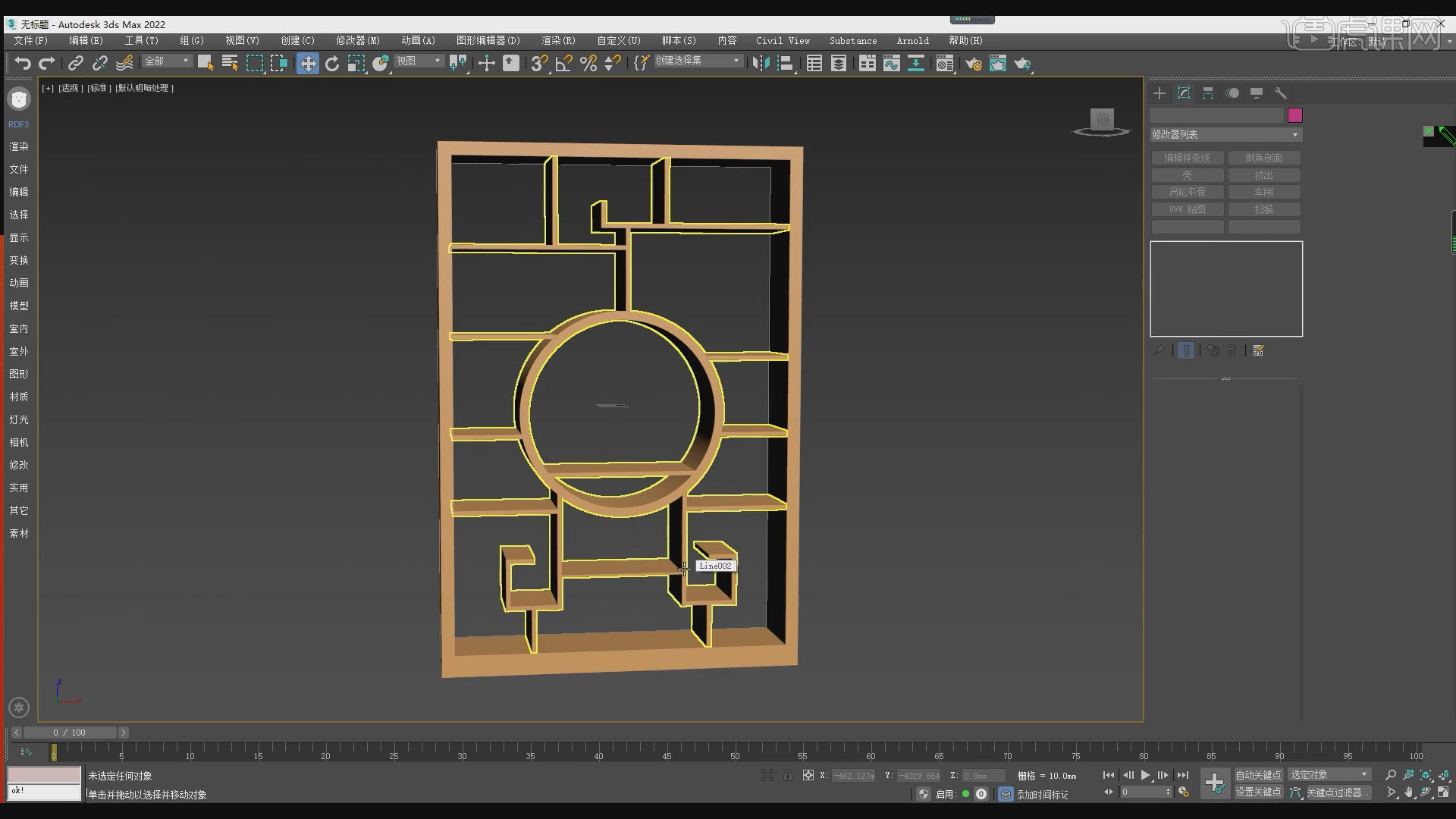This screenshot has height=819, width=1456.
Task: Open the Curve Editor icon
Action: click(892, 64)
